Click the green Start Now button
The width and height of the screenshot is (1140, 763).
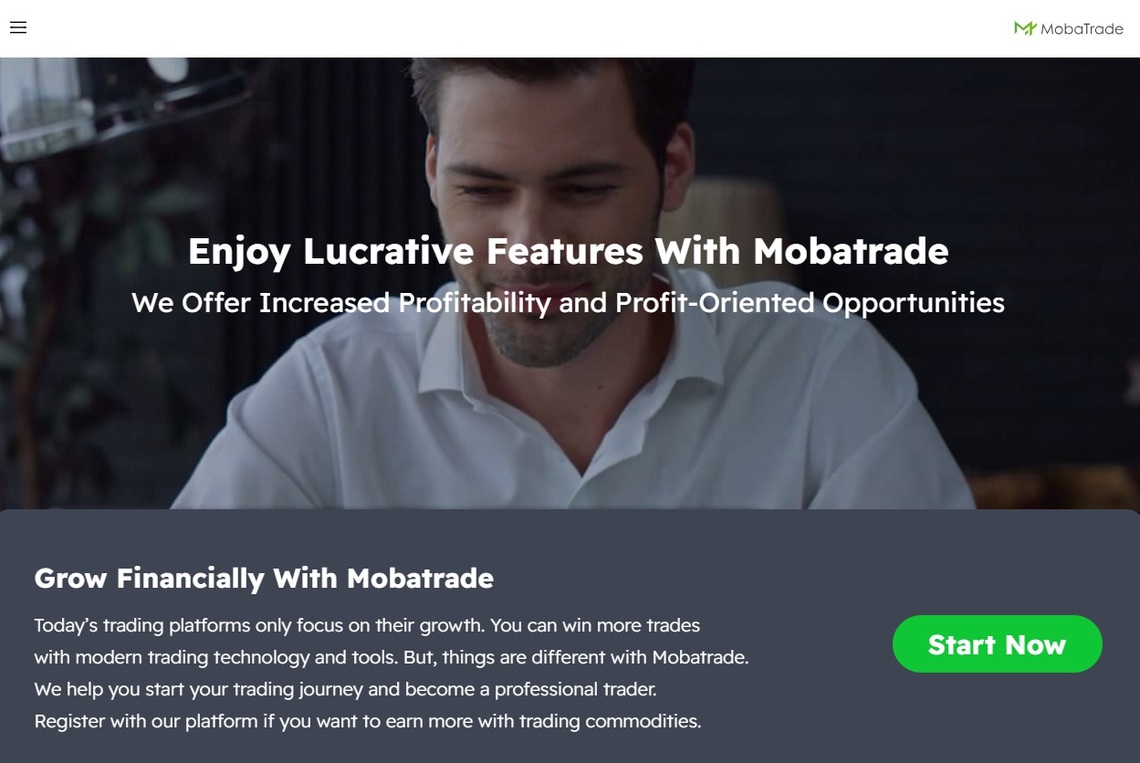click(x=997, y=644)
